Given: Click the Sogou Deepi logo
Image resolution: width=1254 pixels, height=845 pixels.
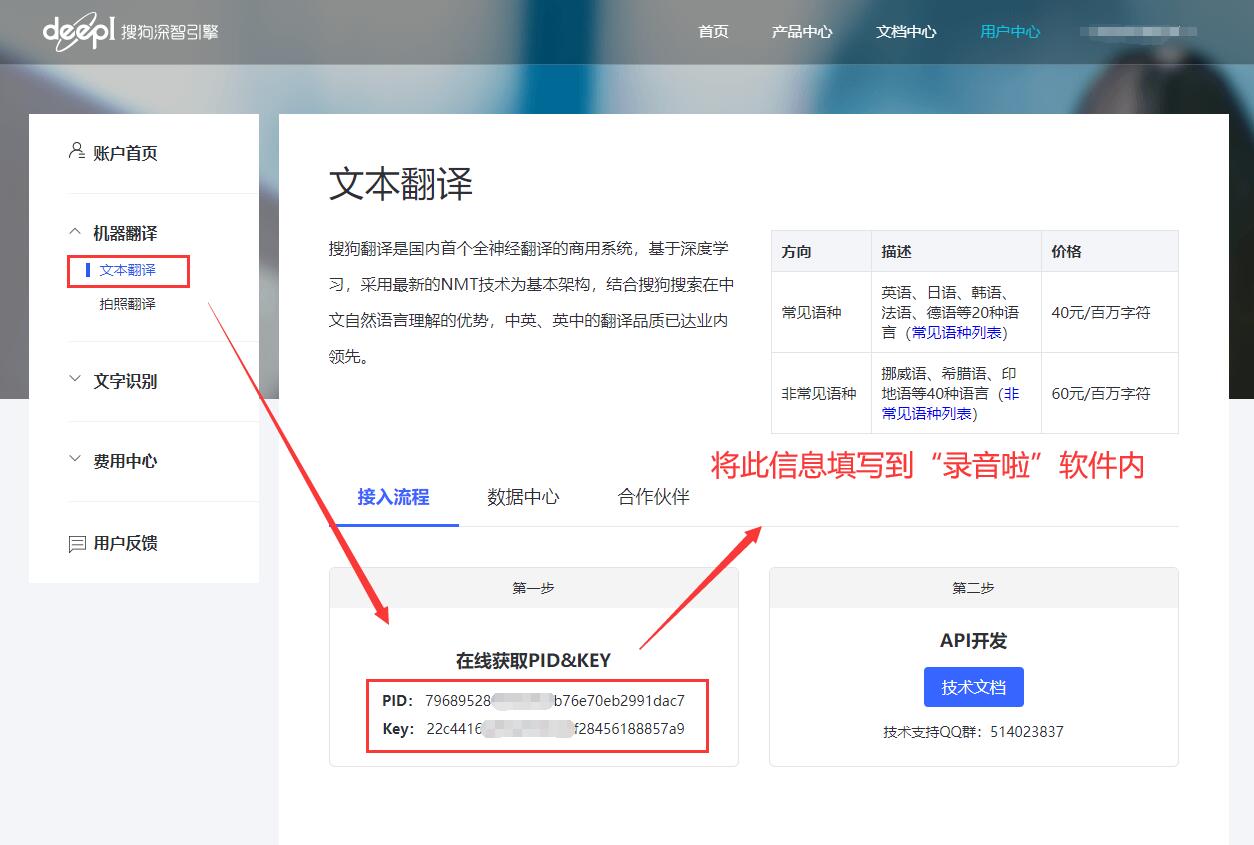Looking at the screenshot, I should [130, 31].
